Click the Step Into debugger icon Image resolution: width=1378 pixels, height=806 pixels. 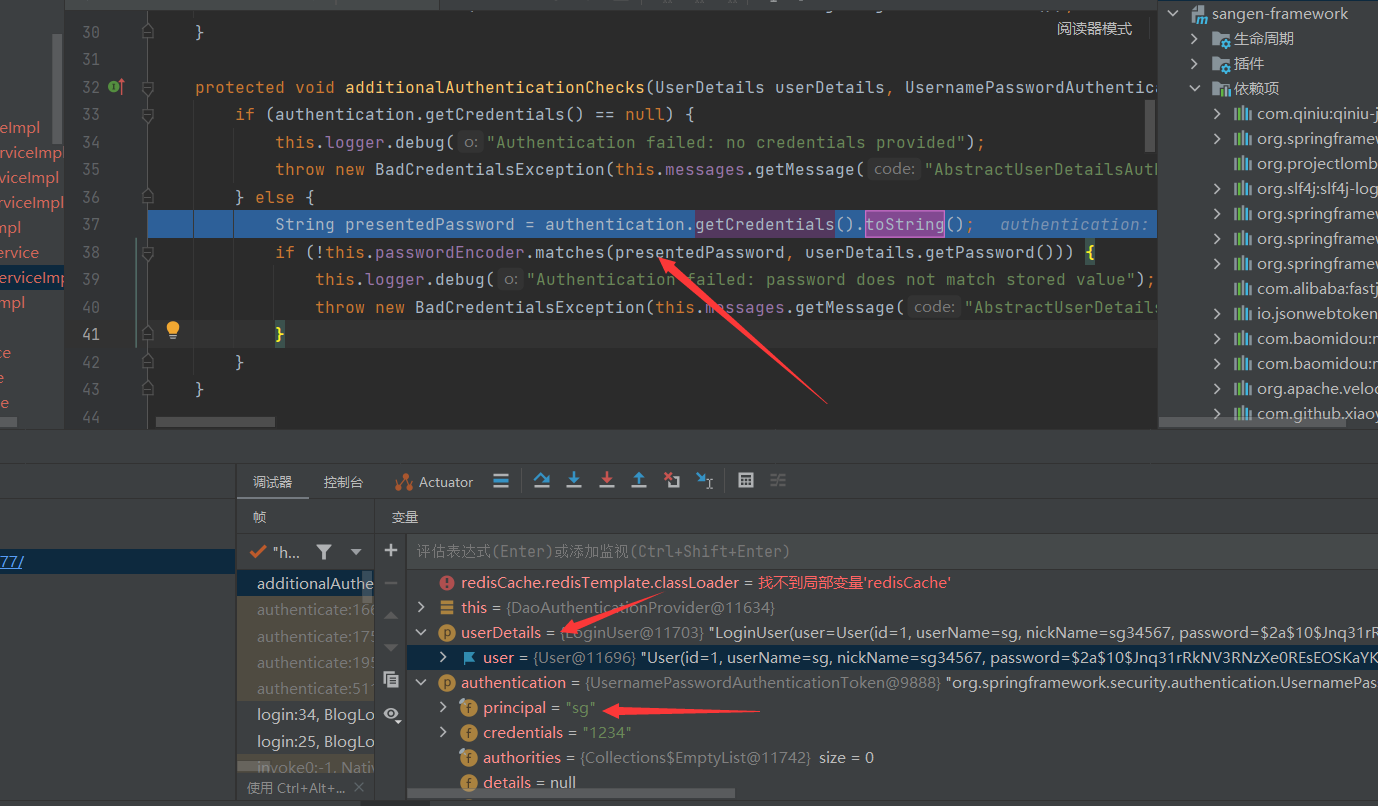pos(574,481)
